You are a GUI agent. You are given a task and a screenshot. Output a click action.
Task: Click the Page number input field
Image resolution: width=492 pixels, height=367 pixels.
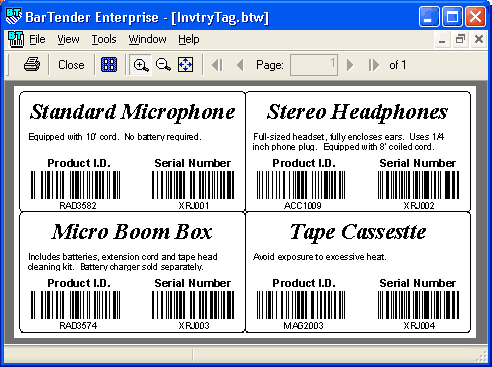(314, 65)
